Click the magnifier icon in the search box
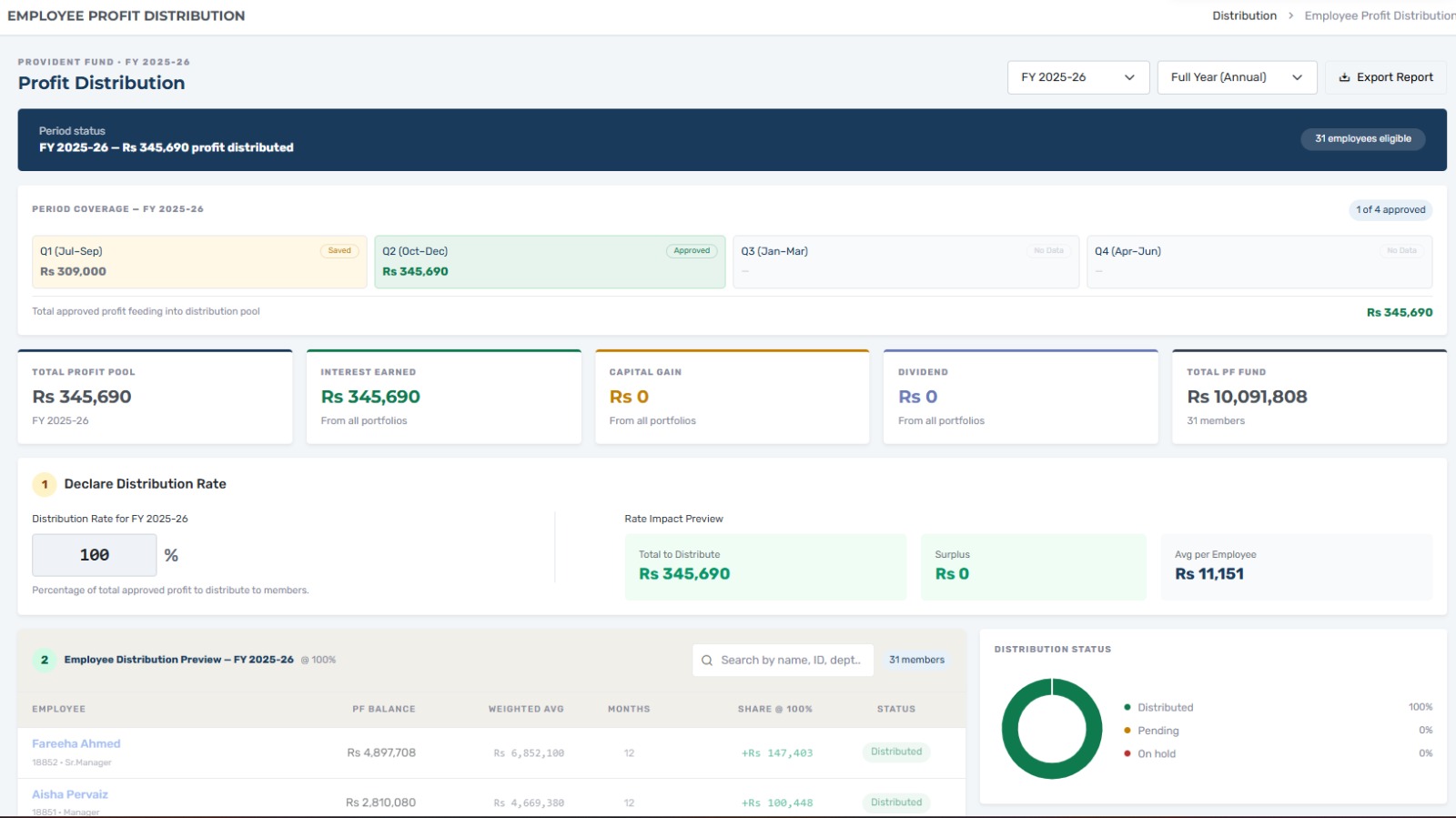 pos(707,661)
